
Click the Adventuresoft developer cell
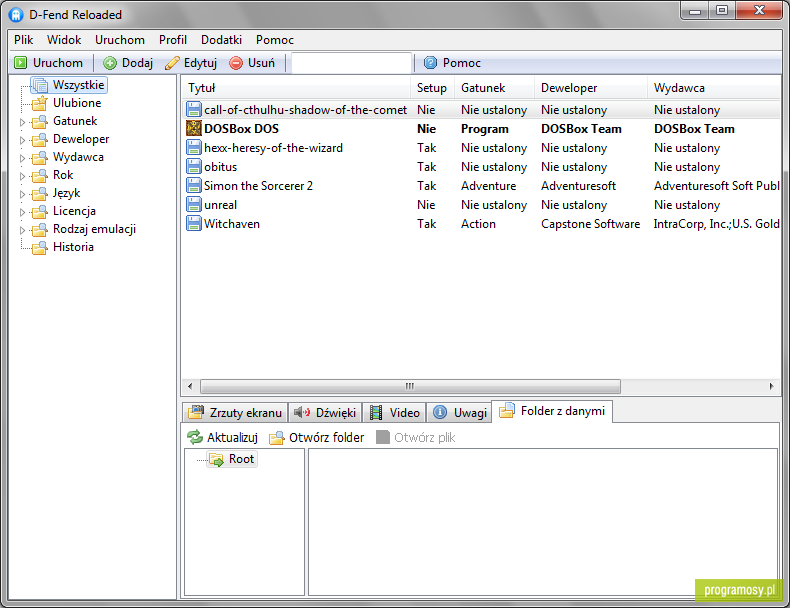tap(578, 186)
